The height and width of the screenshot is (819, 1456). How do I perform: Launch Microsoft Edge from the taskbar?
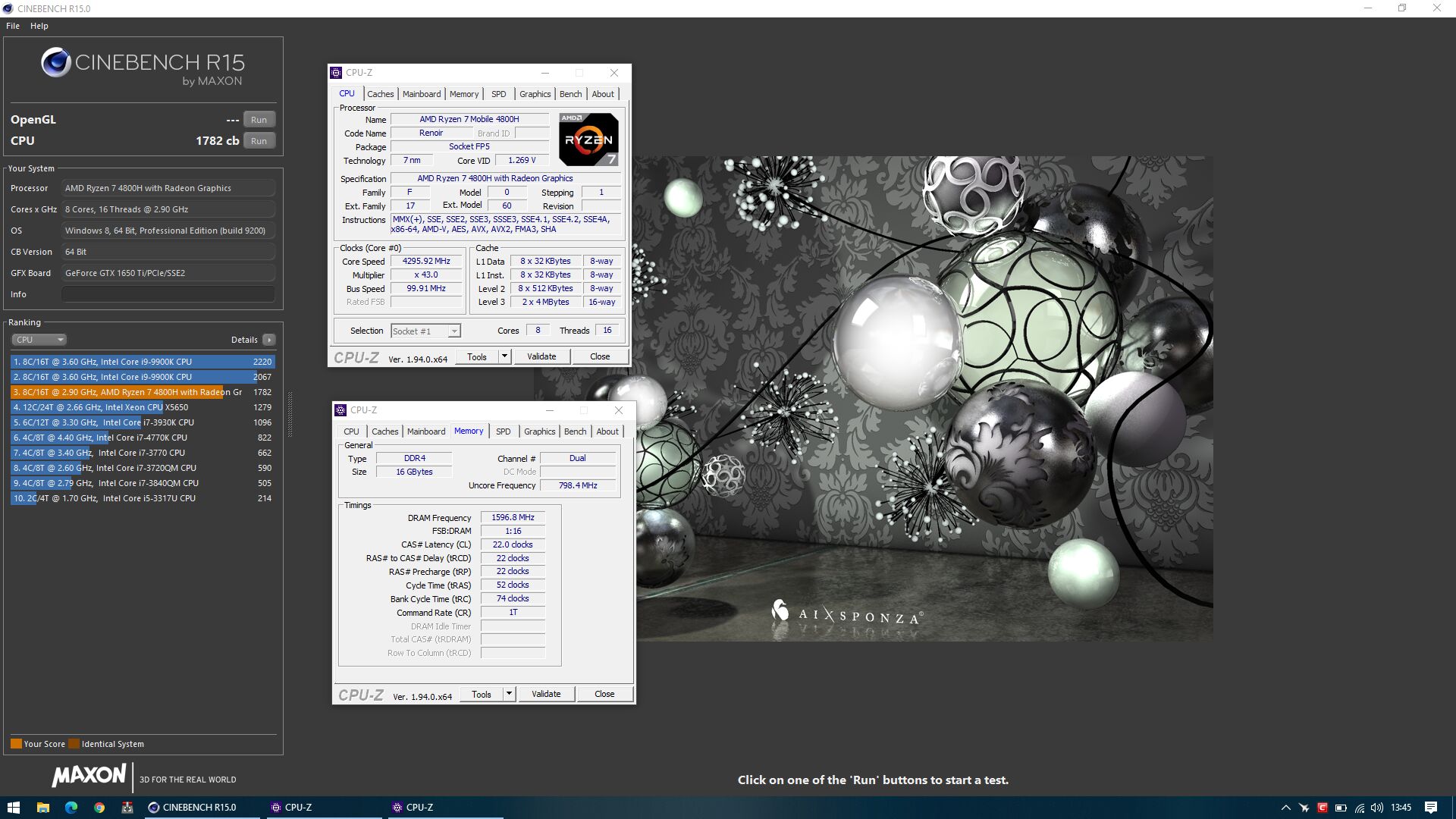(x=71, y=808)
